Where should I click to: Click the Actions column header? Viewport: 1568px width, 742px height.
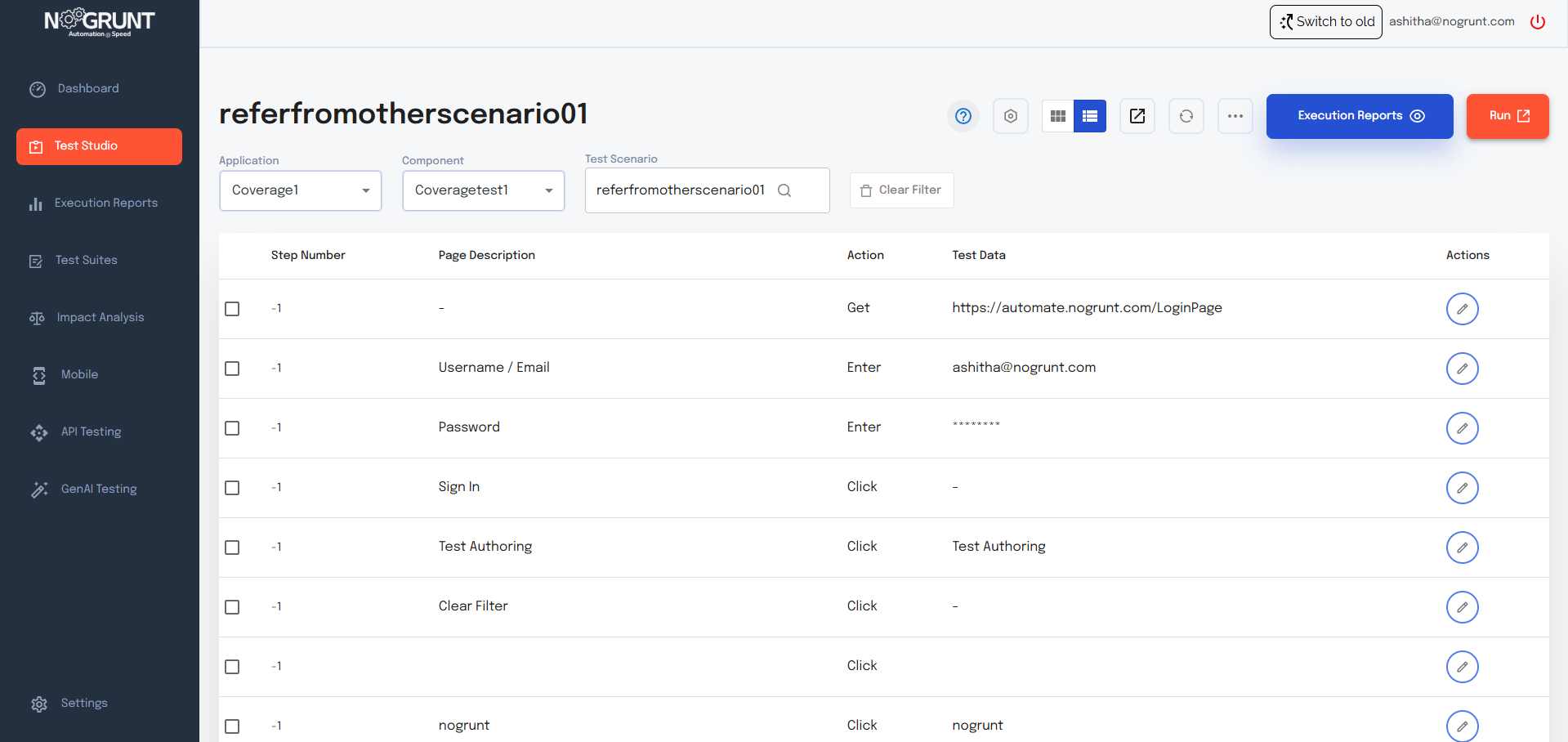click(1467, 255)
